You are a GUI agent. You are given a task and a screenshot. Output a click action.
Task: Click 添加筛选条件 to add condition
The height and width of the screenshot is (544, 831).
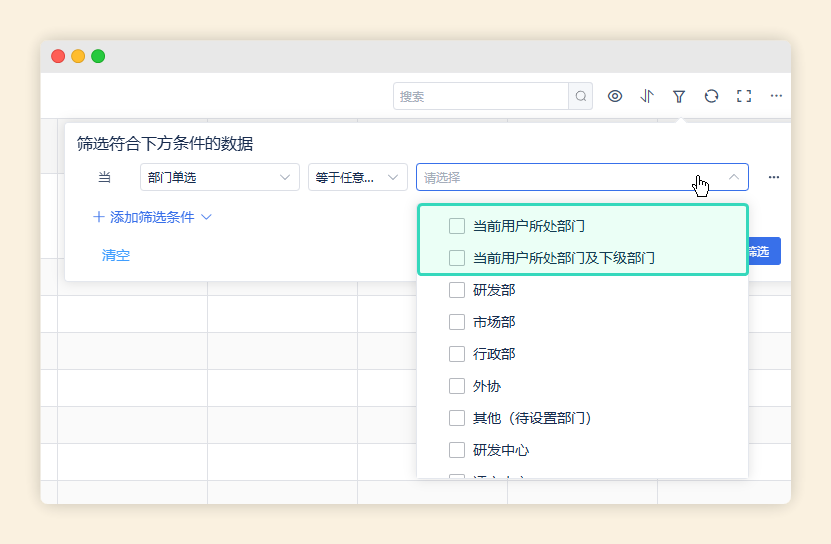coord(152,217)
